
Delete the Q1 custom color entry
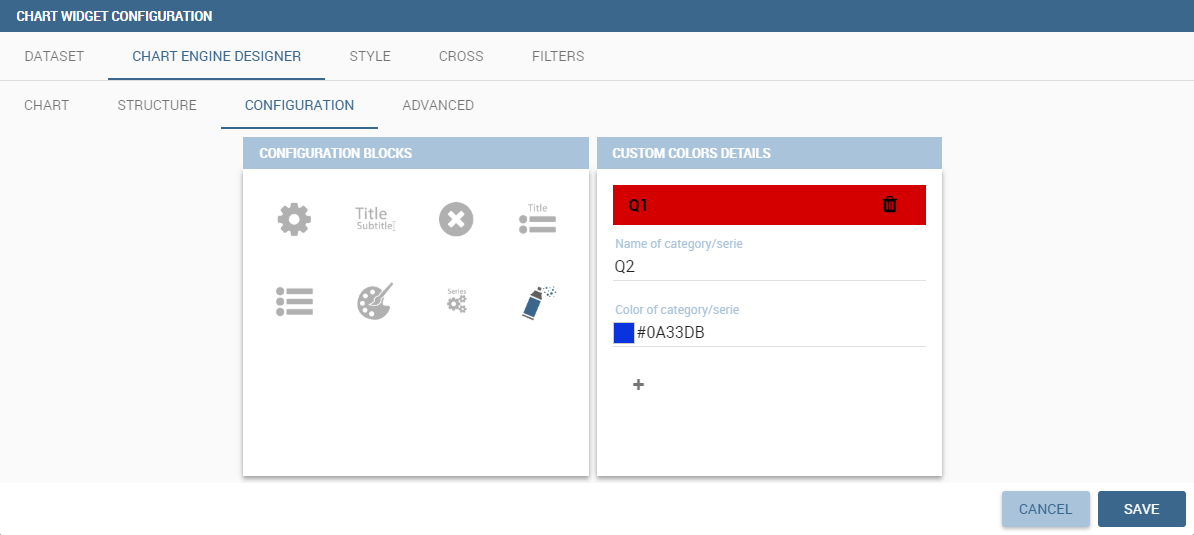pos(889,205)
